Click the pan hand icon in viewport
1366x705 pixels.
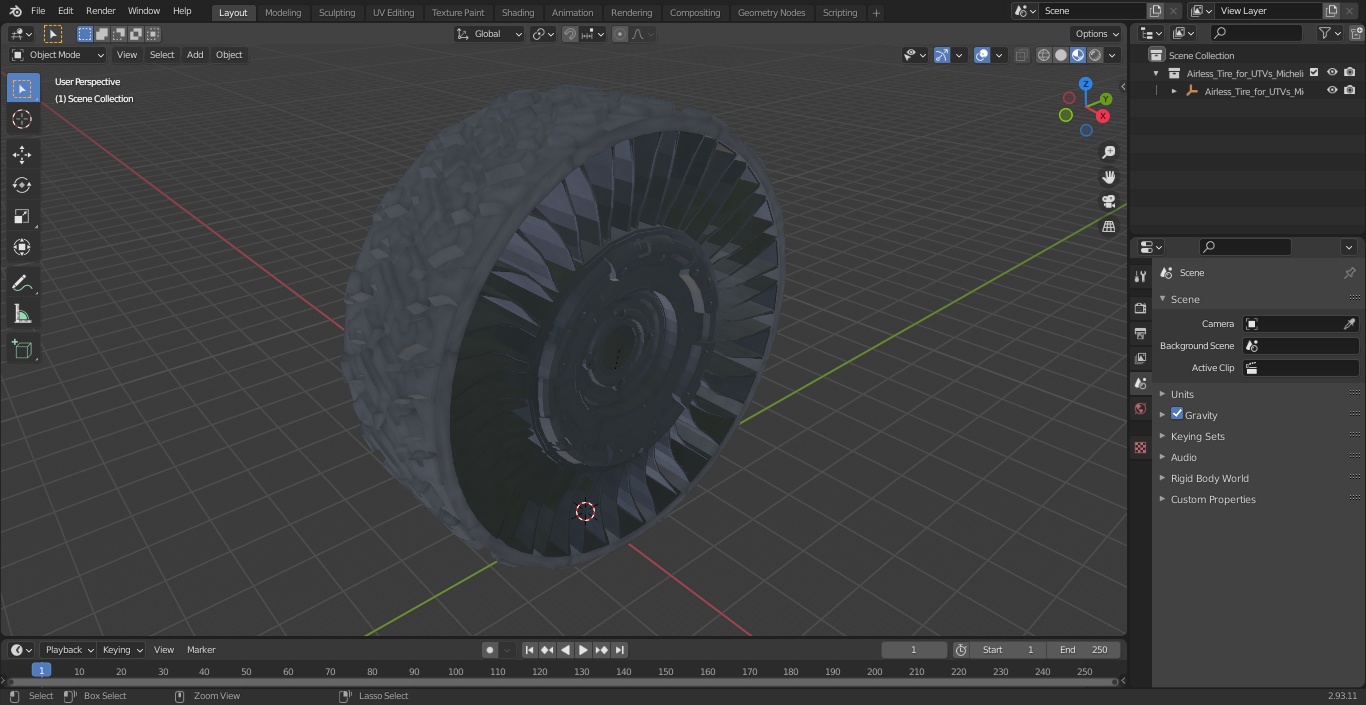[x=1108, y=177]
